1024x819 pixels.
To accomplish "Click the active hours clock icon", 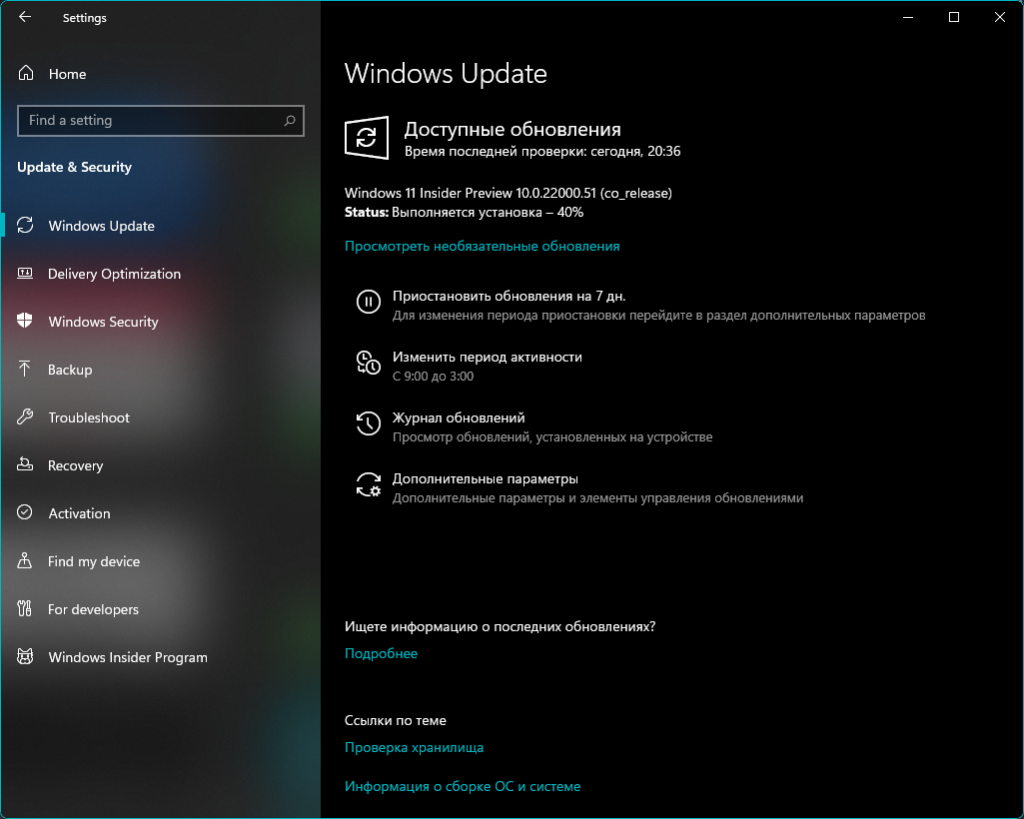I will point(368,362).
